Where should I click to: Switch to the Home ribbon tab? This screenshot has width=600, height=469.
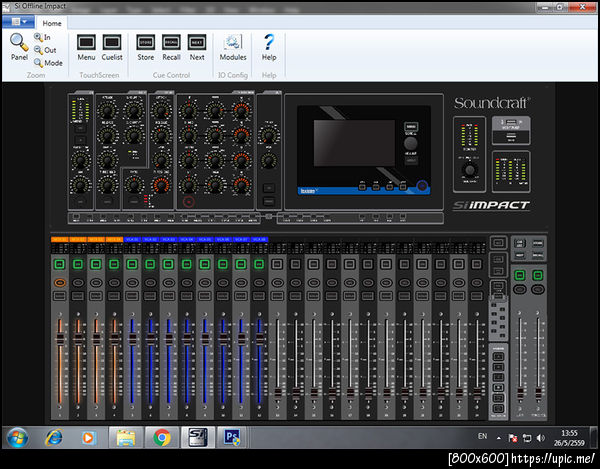[52, 22]
